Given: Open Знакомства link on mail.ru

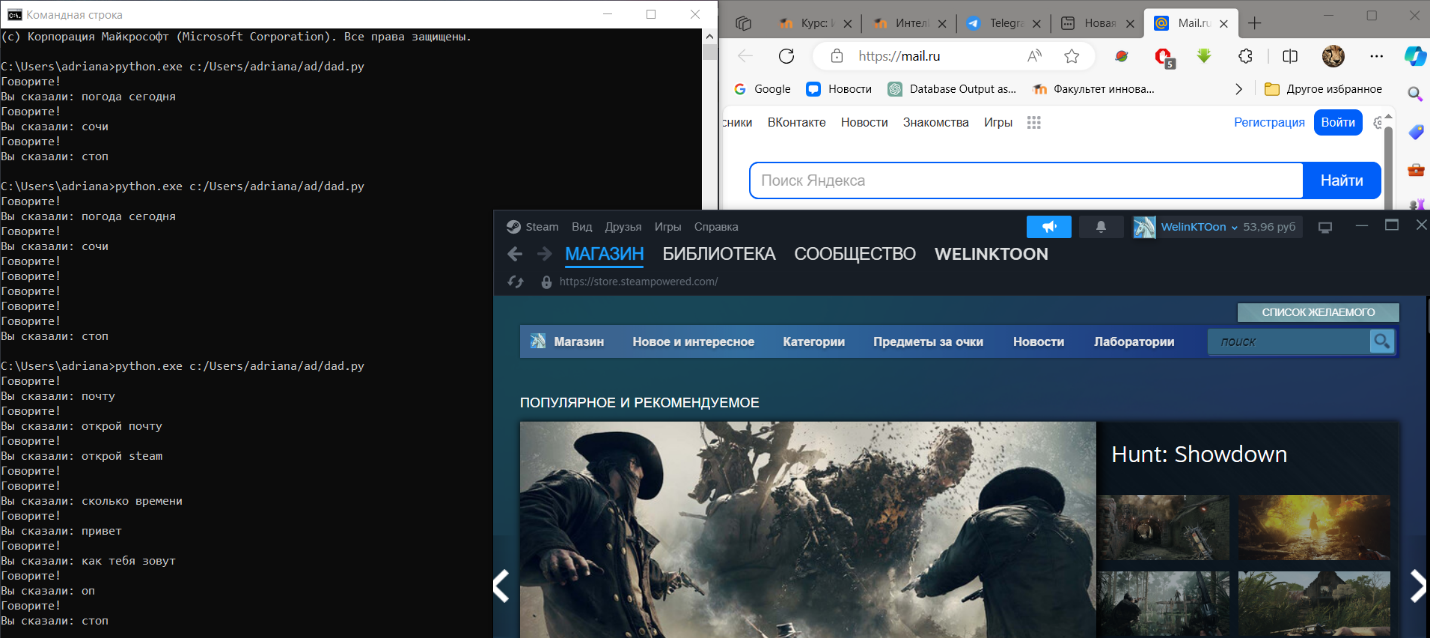Looking at the screenshot, I should point(936,122).
